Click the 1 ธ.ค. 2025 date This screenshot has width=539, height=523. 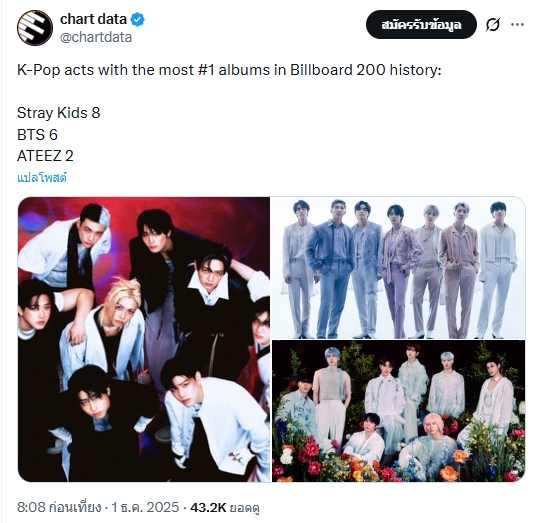point(145,507)
